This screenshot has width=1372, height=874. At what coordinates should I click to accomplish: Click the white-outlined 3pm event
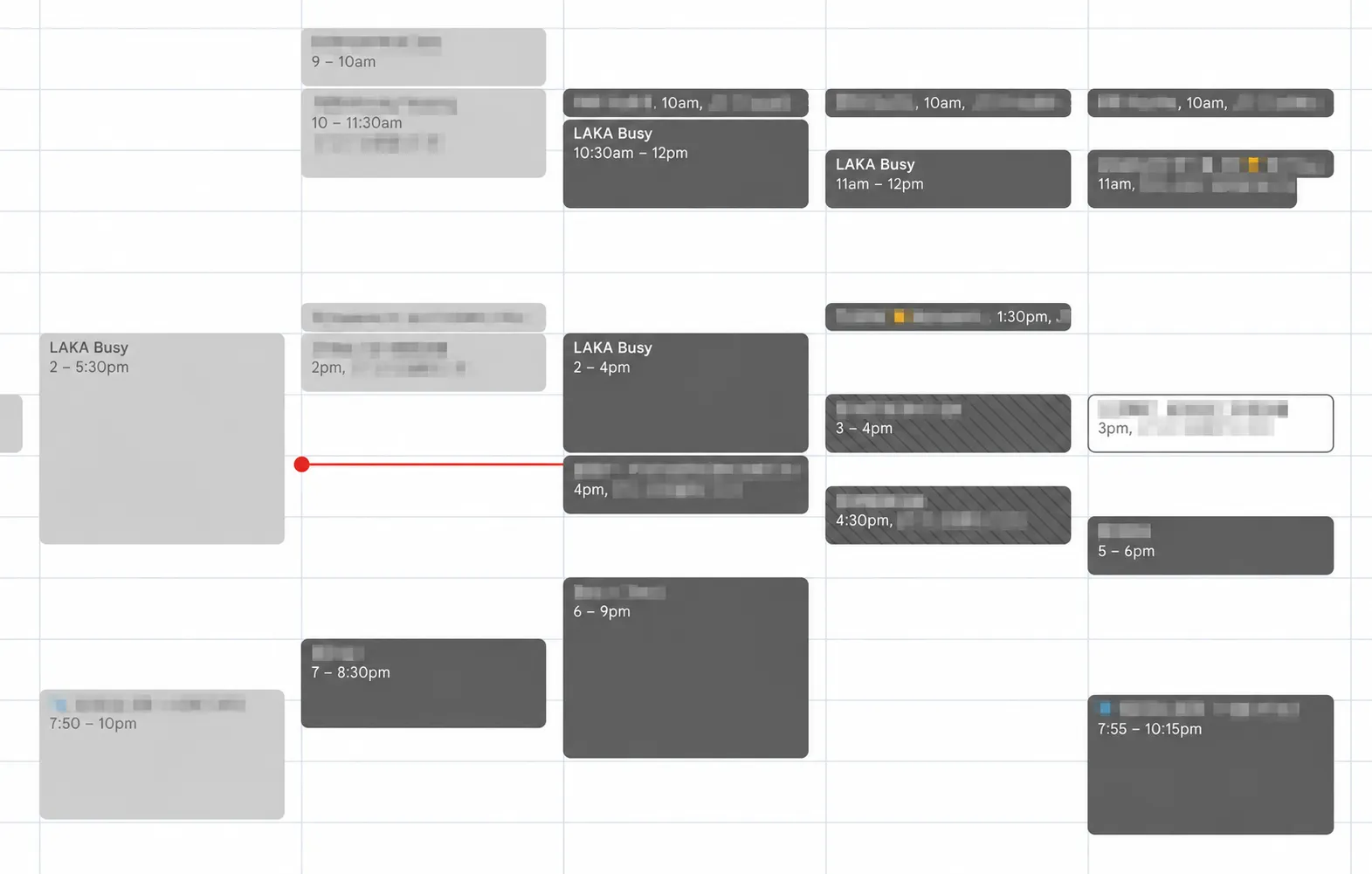coord(1210,423)
